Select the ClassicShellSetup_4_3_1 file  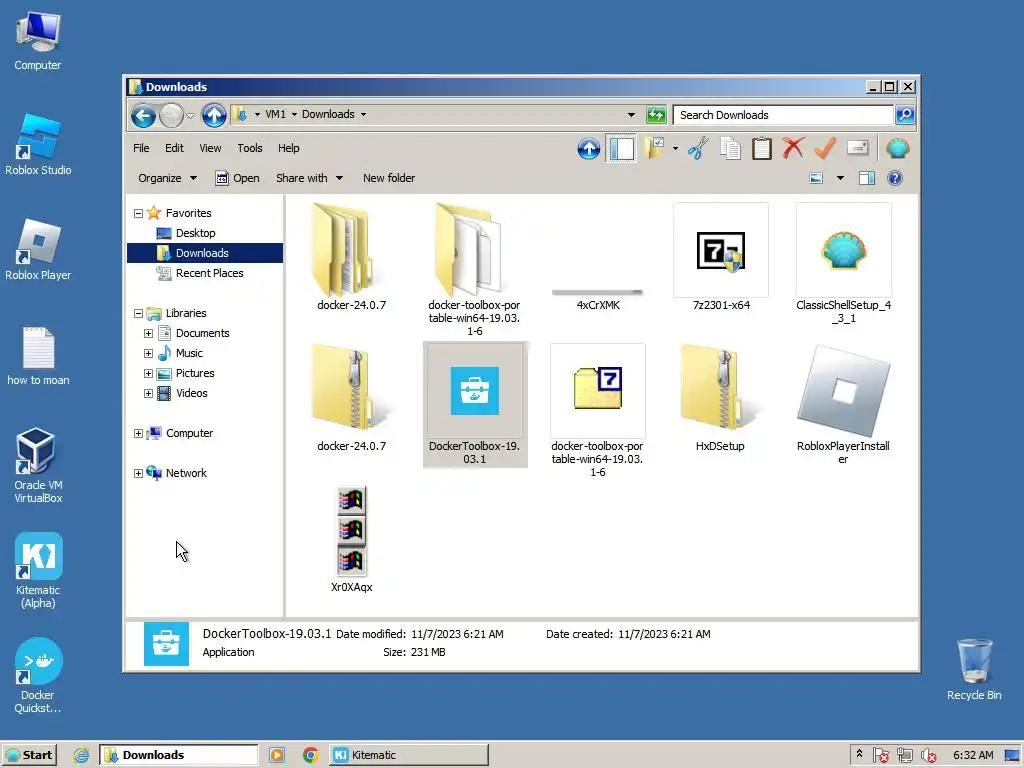pyautogui.click(x=843, y=264)
